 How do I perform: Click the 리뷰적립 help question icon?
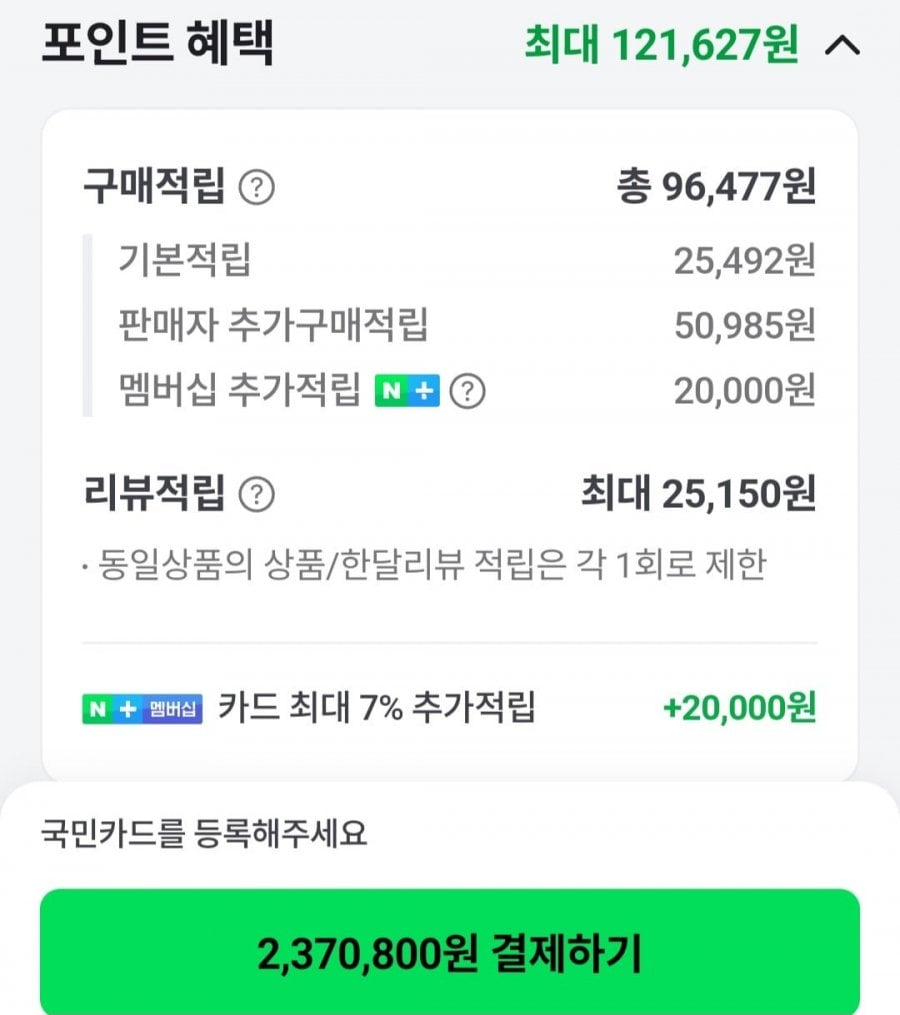click(257, 493)
